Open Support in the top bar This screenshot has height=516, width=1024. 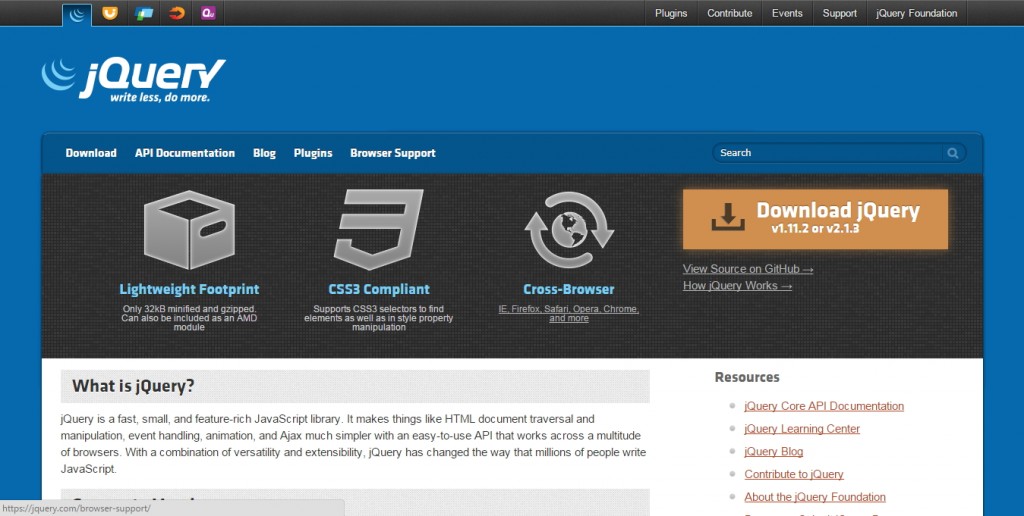coord(839,13)
